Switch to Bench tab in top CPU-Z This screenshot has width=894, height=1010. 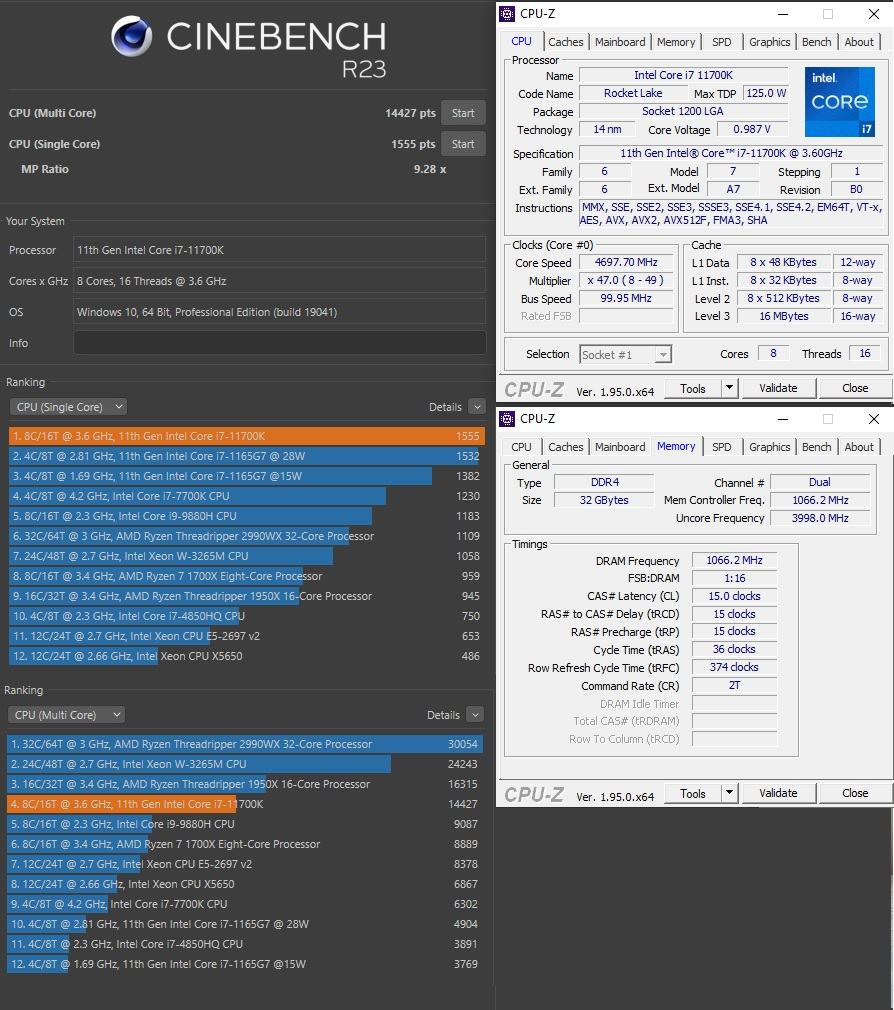pyautogui.click(x=817, y=42)
